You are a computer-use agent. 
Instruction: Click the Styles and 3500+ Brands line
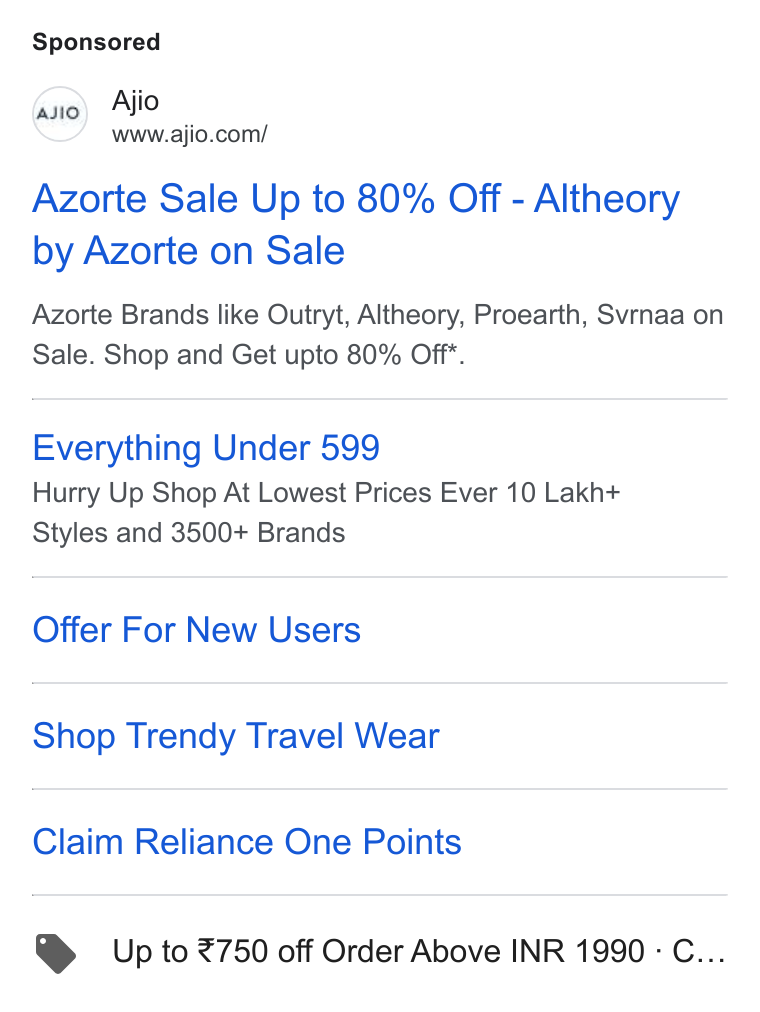[x=188, y=533]
